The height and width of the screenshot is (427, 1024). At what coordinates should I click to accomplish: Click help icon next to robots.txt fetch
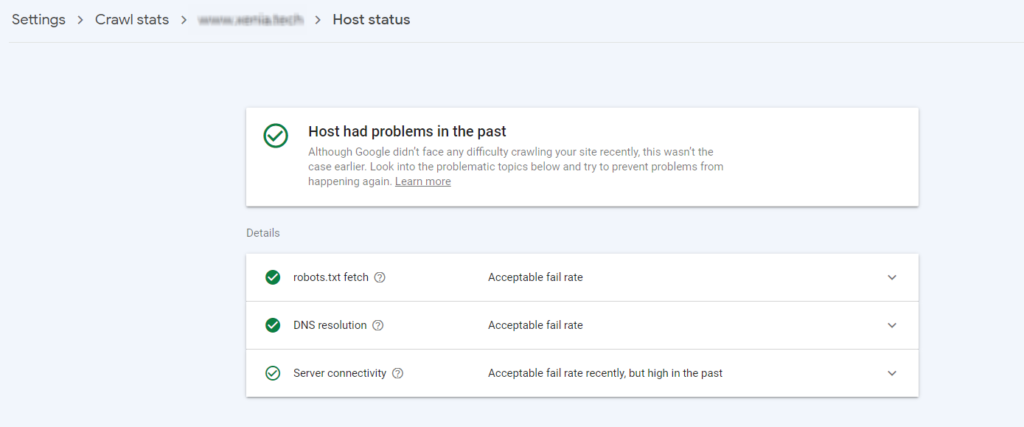tap(379, 277)
